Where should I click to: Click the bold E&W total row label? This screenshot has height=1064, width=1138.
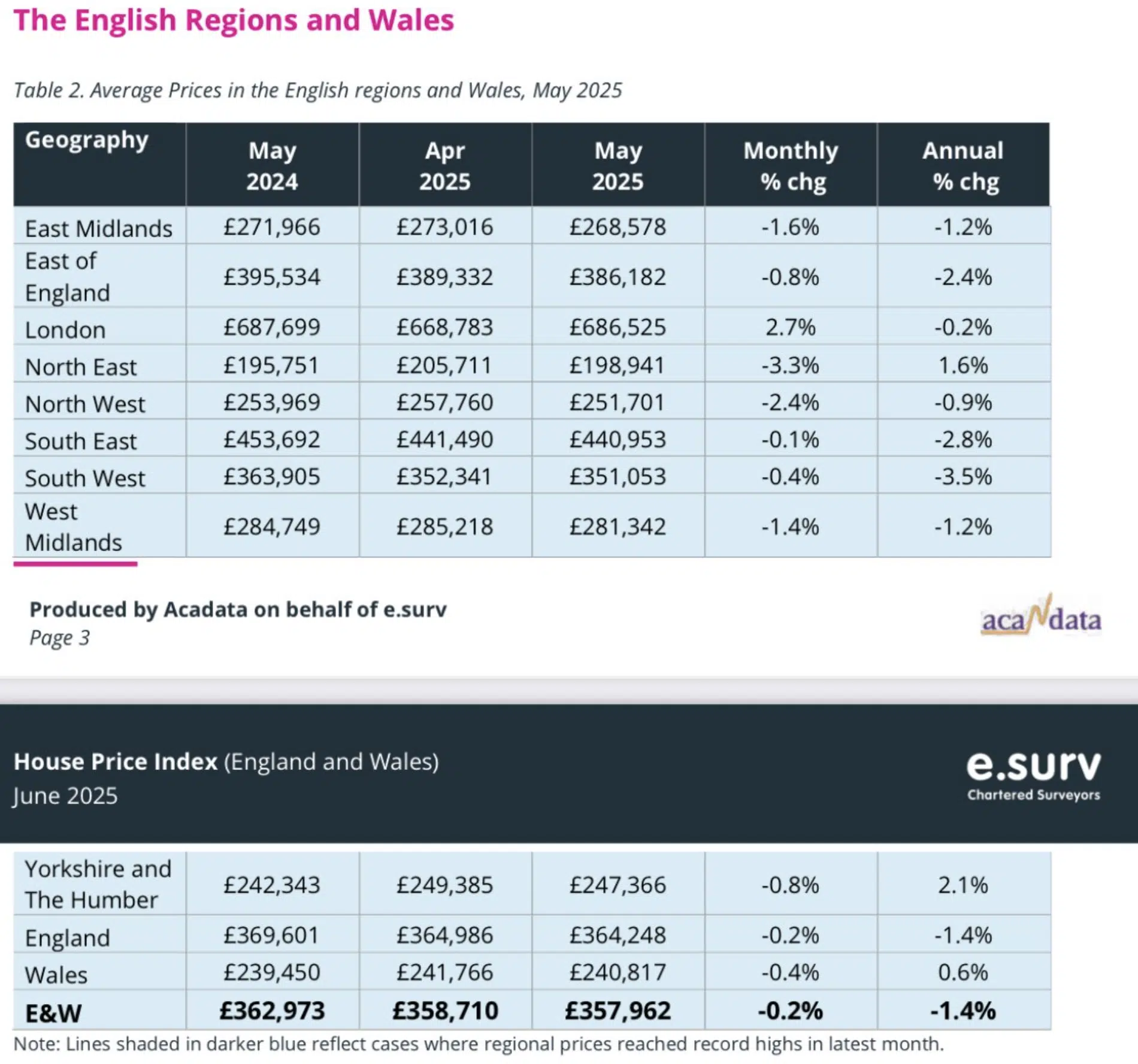pos(53,1013)
